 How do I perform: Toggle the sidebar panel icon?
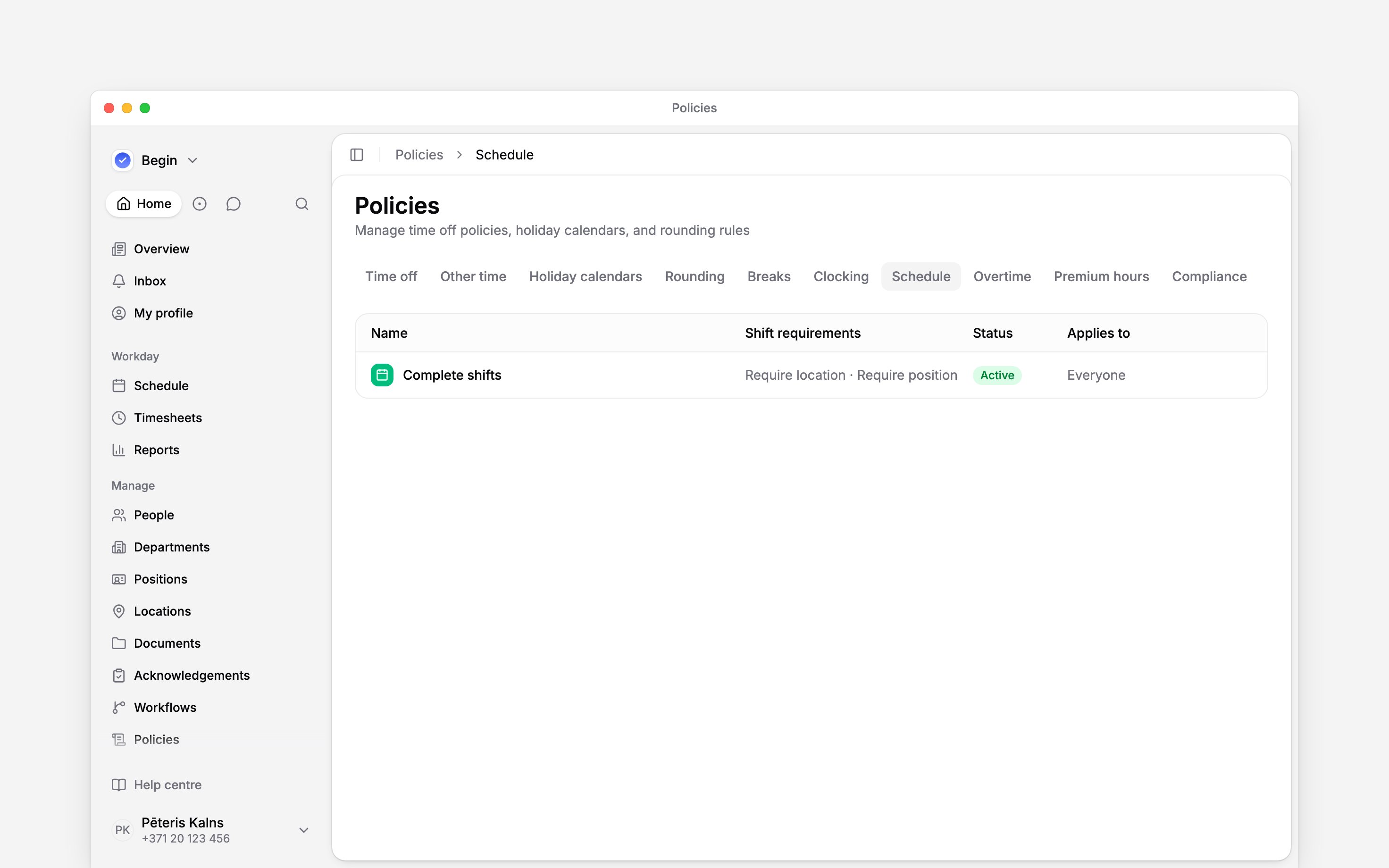coord(356,155)
